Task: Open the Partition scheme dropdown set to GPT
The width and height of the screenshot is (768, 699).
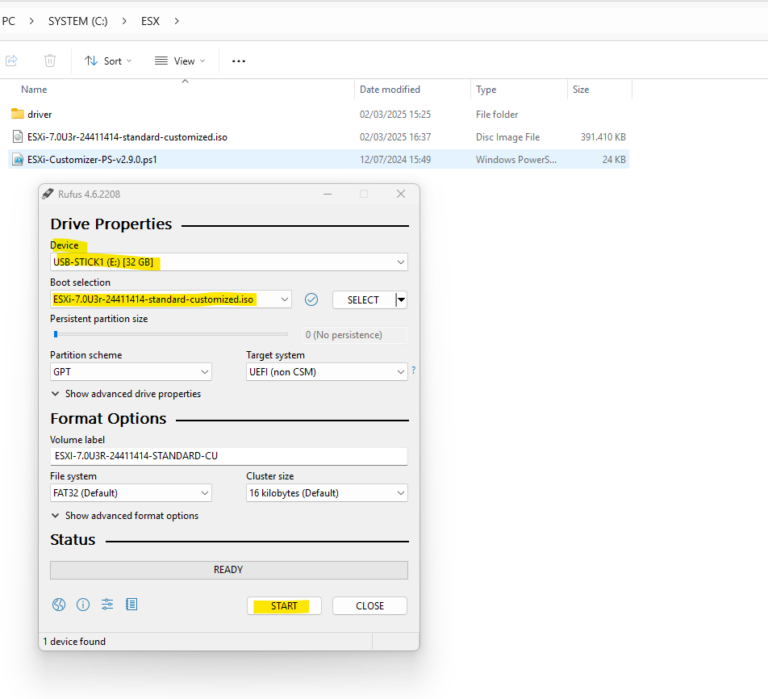Action: pos(130,372)
